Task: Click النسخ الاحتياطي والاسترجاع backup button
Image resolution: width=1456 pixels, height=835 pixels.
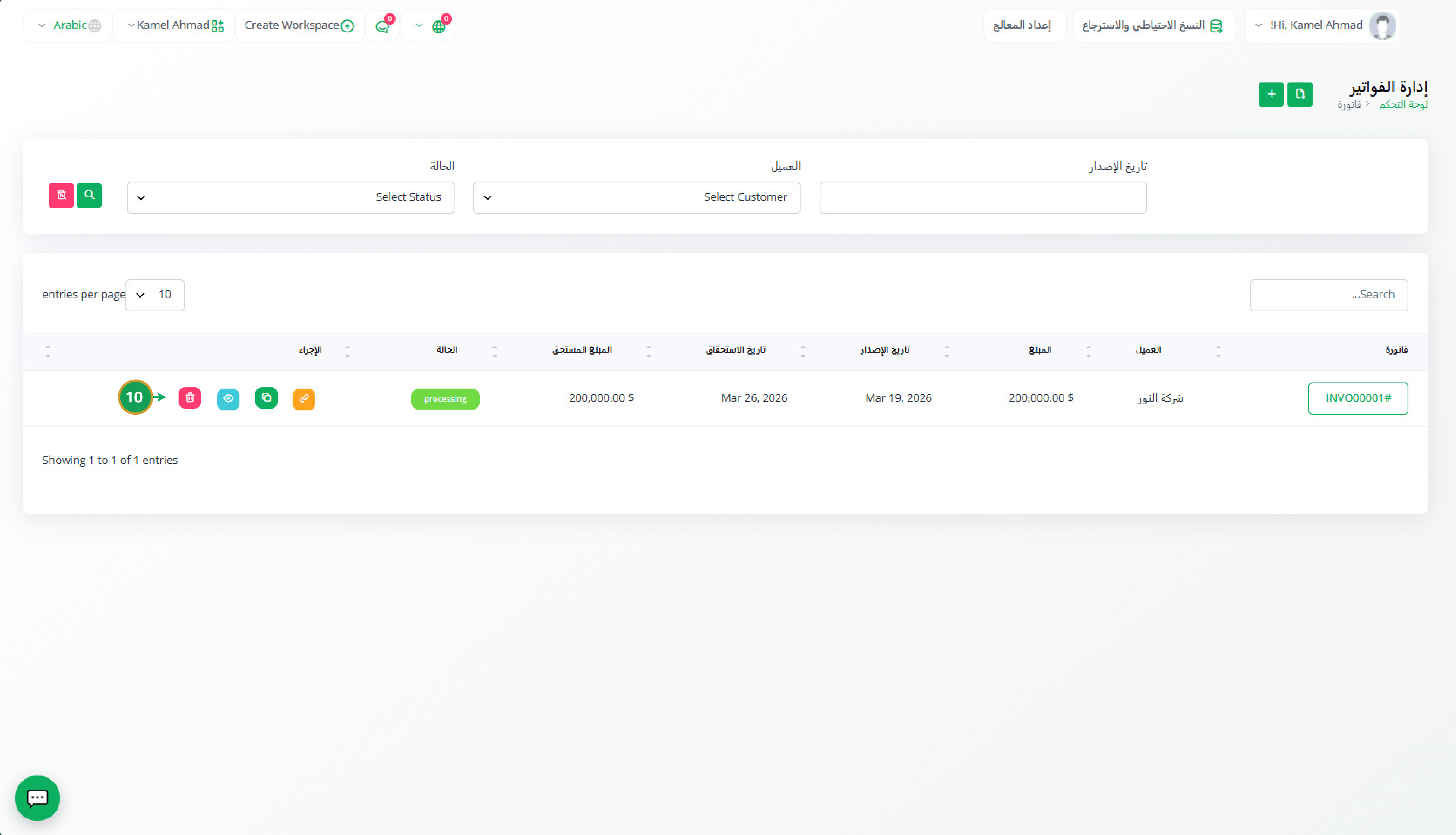Action: click(x=1154, y=26)
